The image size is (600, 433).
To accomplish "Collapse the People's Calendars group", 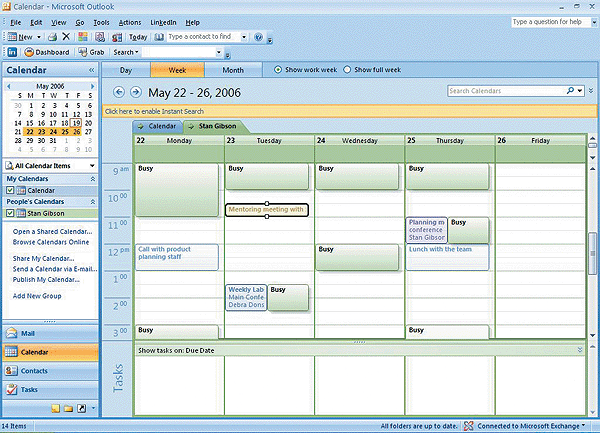I will pos(93,202).
